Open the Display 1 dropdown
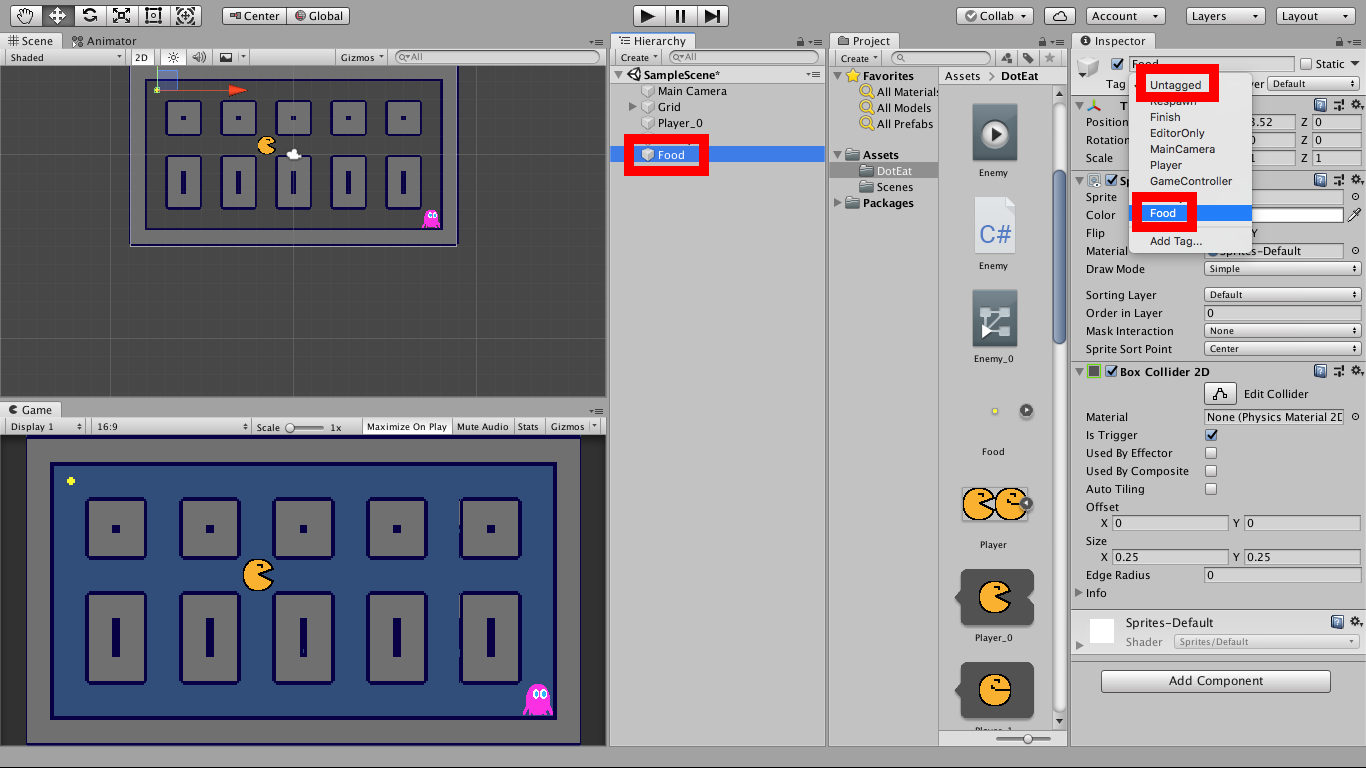 [x=47, y=427]
